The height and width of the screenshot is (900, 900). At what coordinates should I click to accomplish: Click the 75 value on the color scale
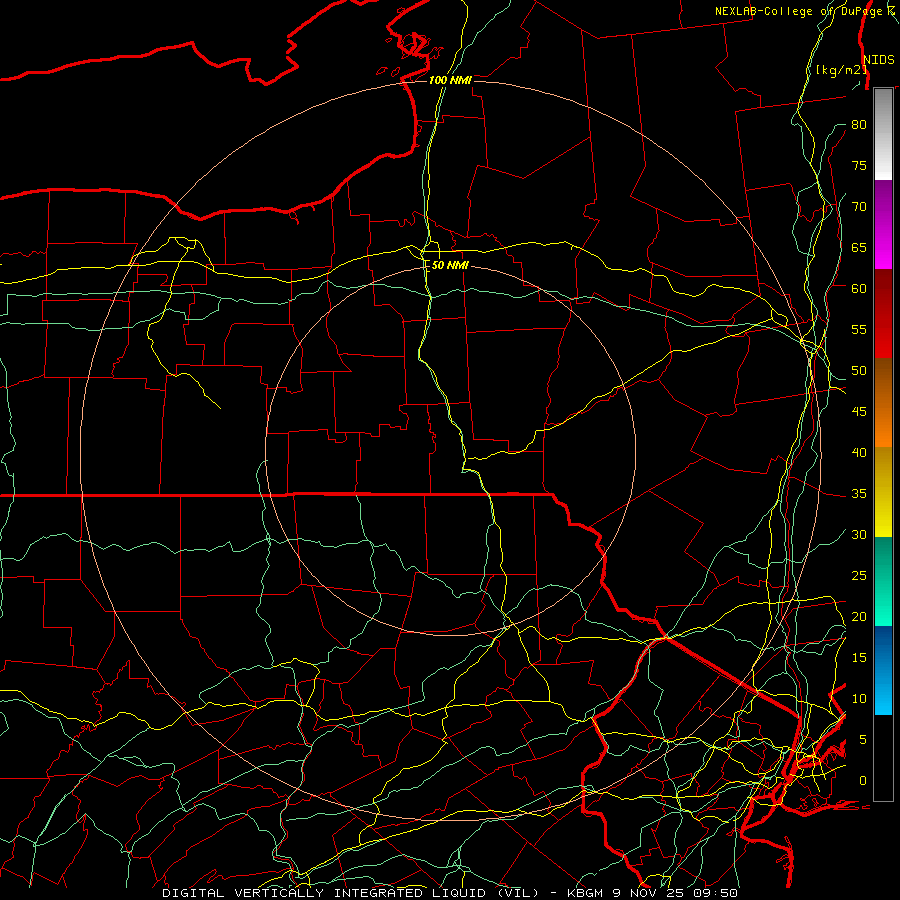(859, 166)
